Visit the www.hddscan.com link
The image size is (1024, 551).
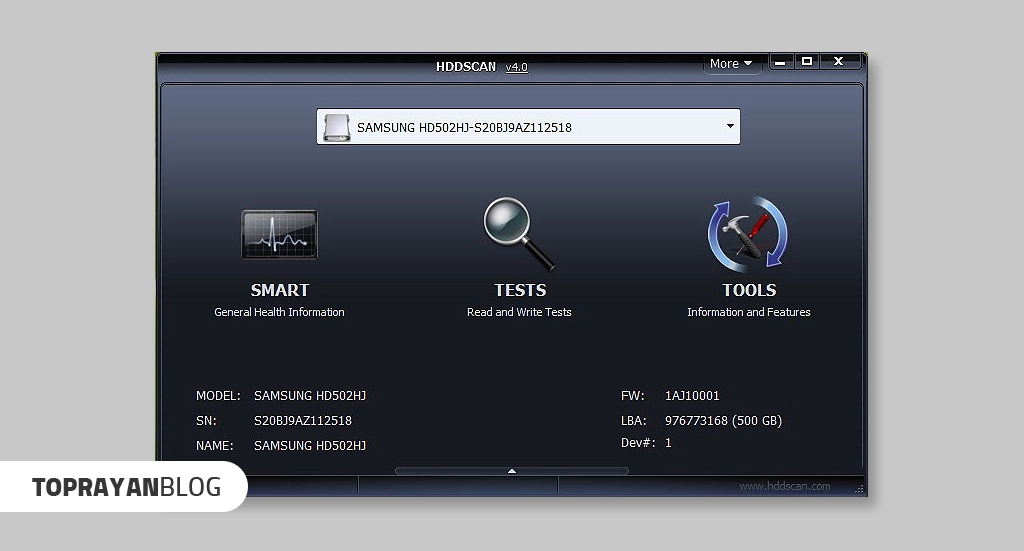[784, 486]
